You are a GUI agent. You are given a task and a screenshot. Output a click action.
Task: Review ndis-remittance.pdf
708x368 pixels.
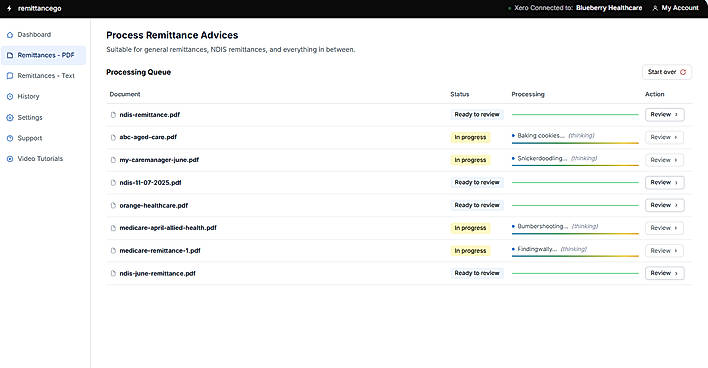tap(664, 115)
